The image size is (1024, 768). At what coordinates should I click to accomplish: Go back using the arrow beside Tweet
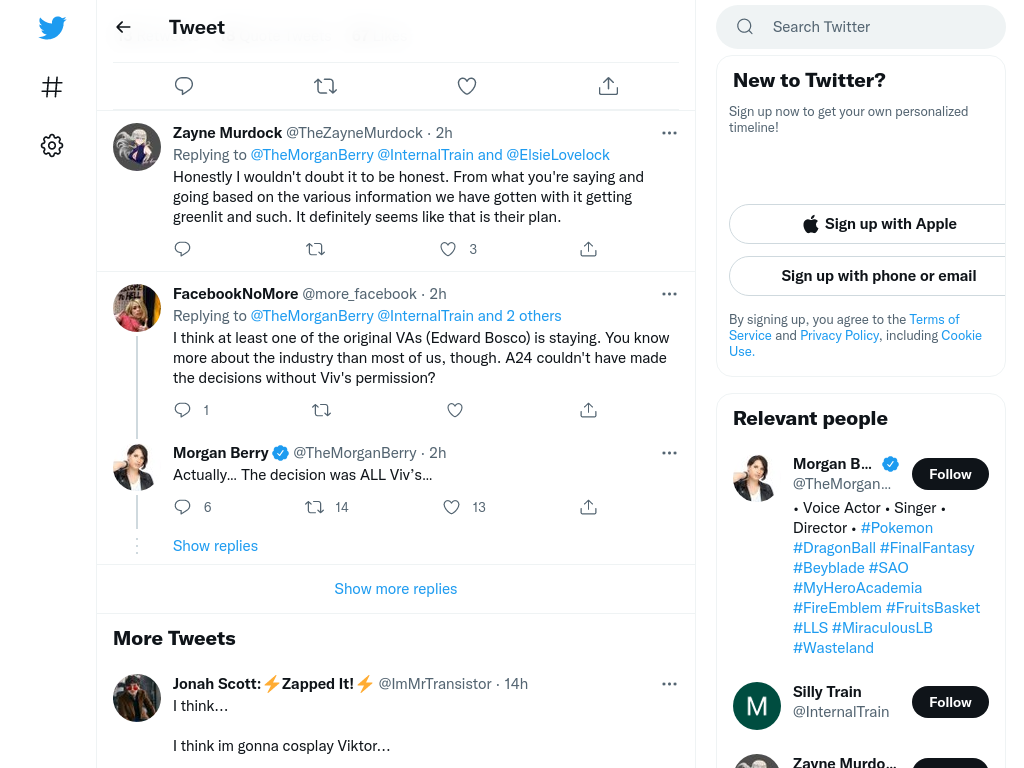(x=123, y=27)
